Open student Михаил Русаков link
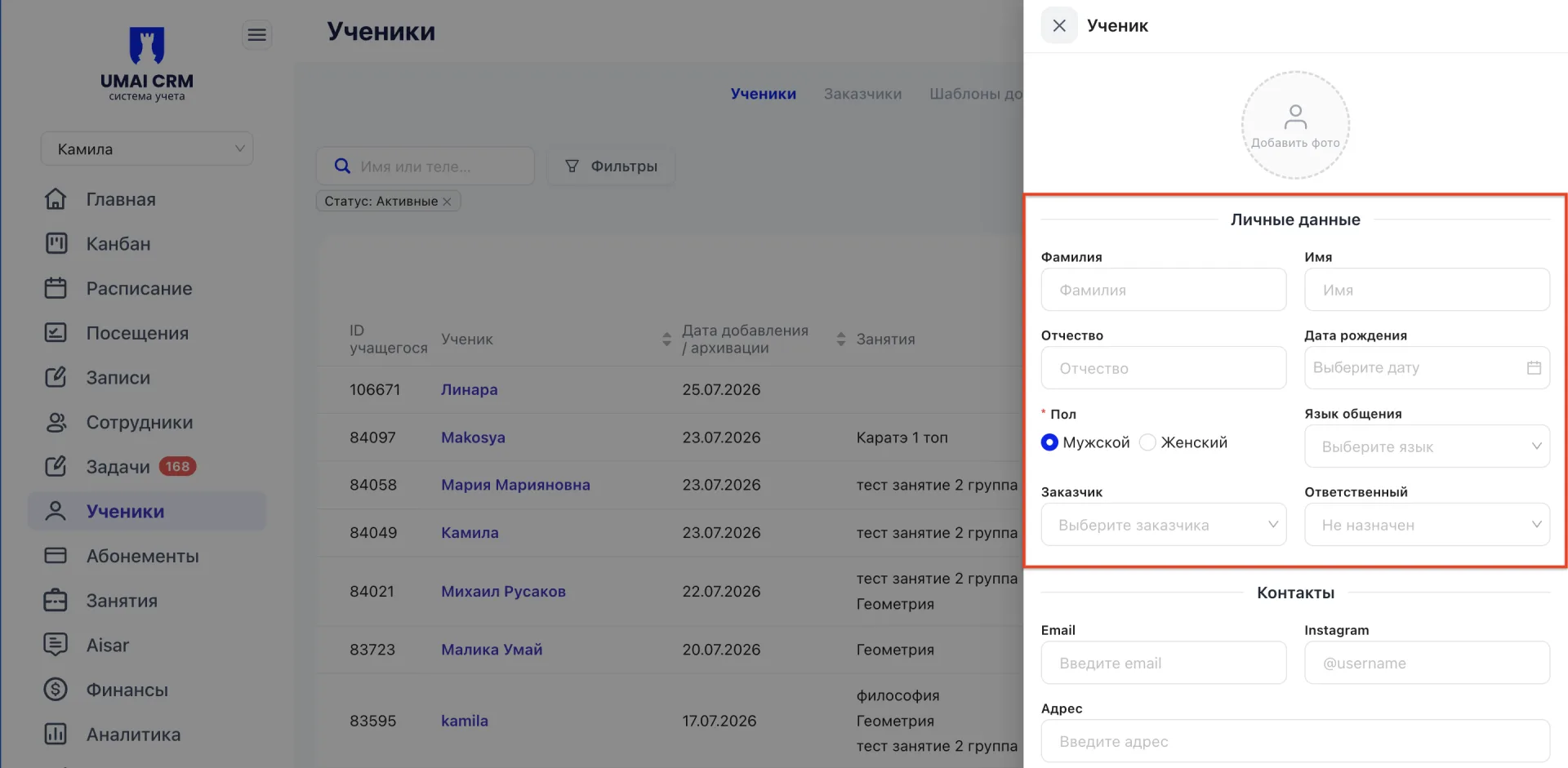This screenshot has height=768, width=1568. coord(503,591)
